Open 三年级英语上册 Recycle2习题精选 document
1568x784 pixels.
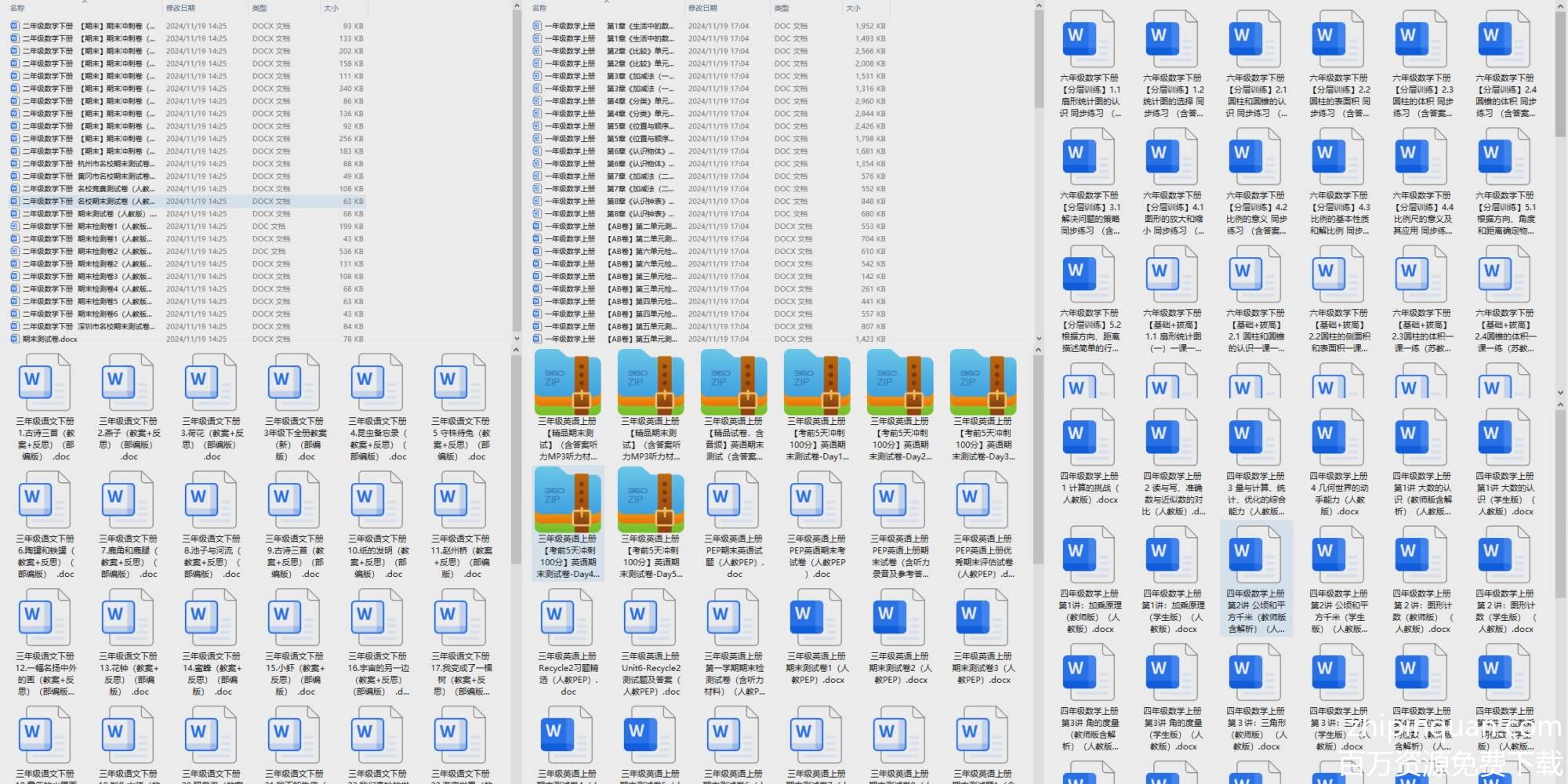tap(568, 619)
